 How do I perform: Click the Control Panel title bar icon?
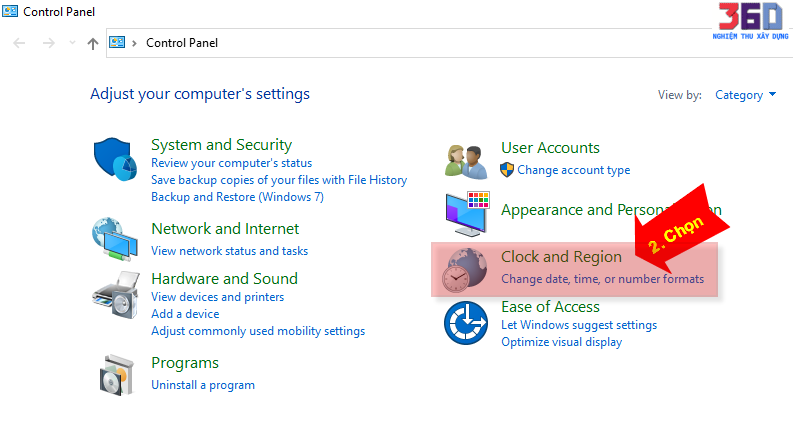pos(10,11)
